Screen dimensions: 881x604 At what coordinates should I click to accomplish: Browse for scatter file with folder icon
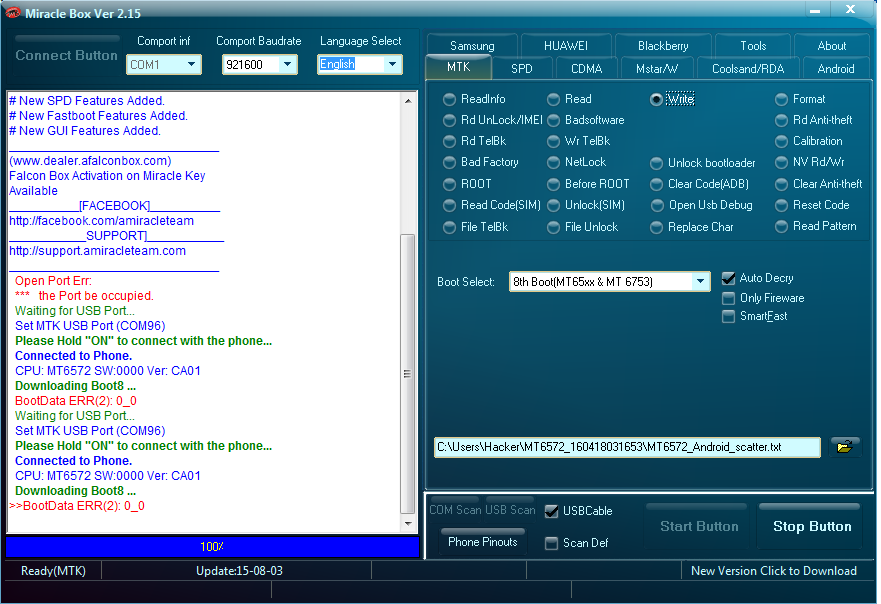[844, 447]
